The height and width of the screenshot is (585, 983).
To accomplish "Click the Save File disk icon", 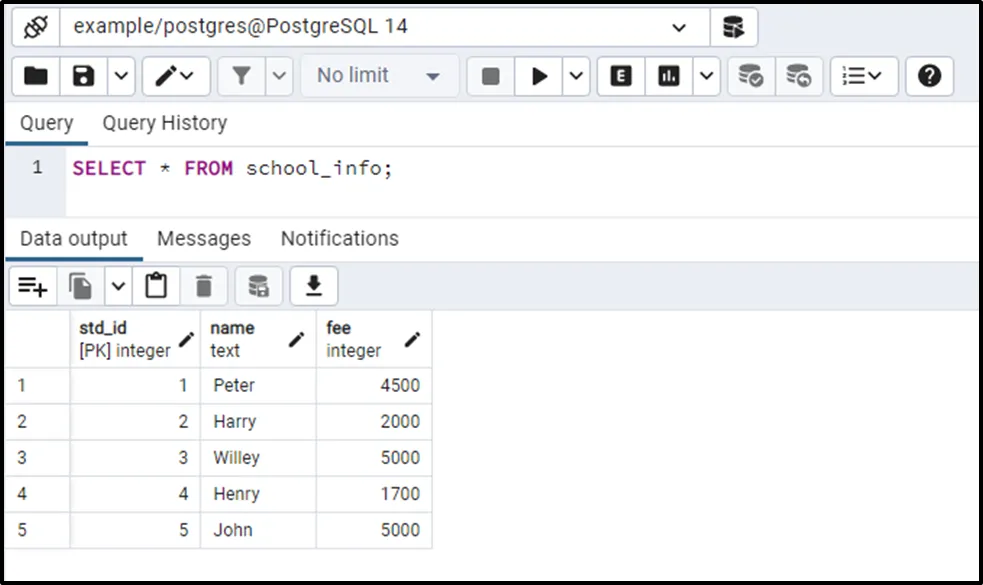I will (x=84, y=76).
